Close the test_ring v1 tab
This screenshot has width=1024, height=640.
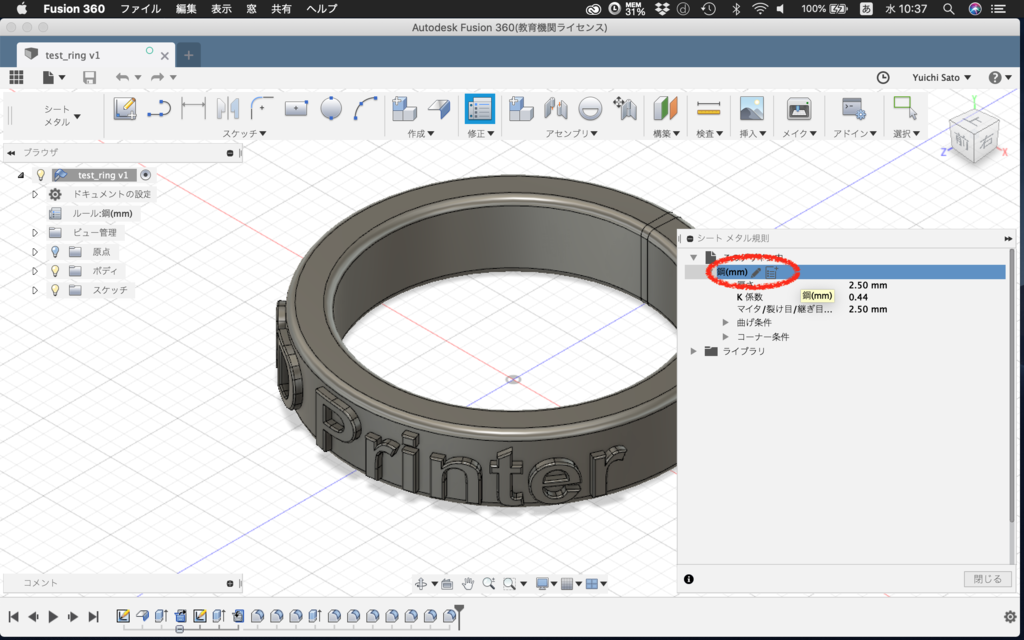click(165, 56)
